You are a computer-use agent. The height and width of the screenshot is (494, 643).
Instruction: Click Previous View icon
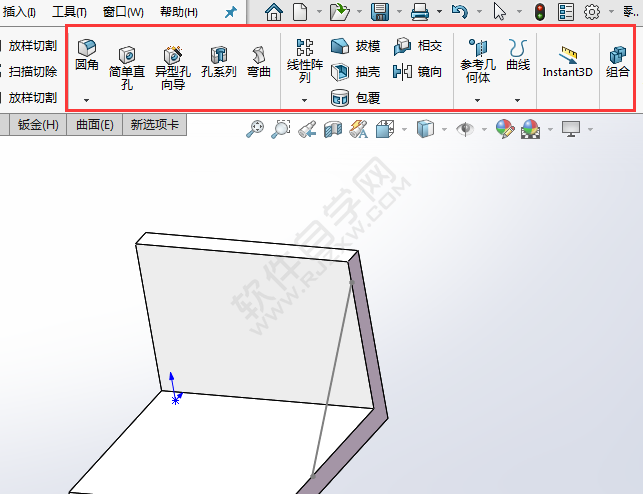pyautogui.click(x=307, y=129)
